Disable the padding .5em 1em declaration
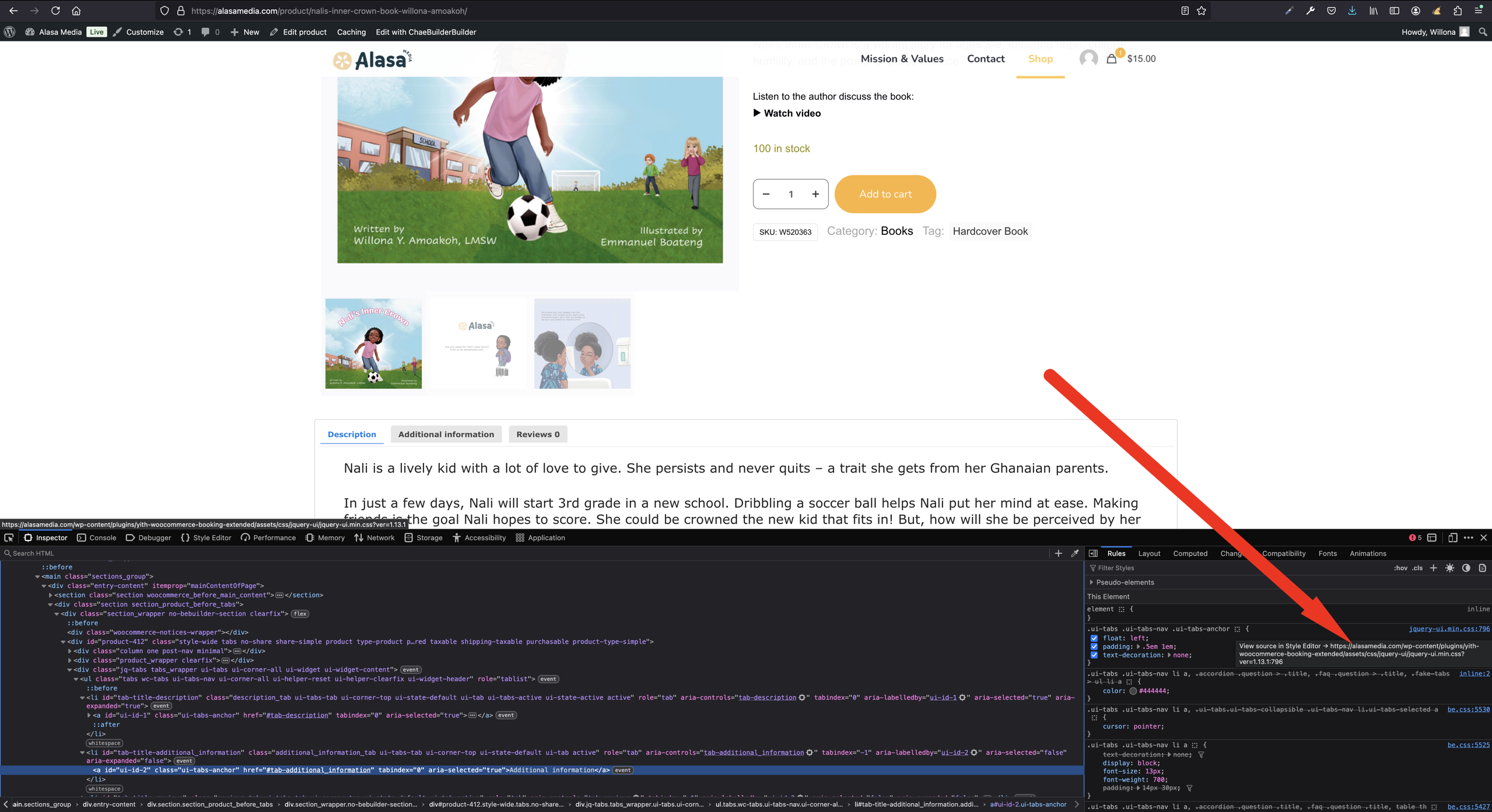 tap(1094, 646)
